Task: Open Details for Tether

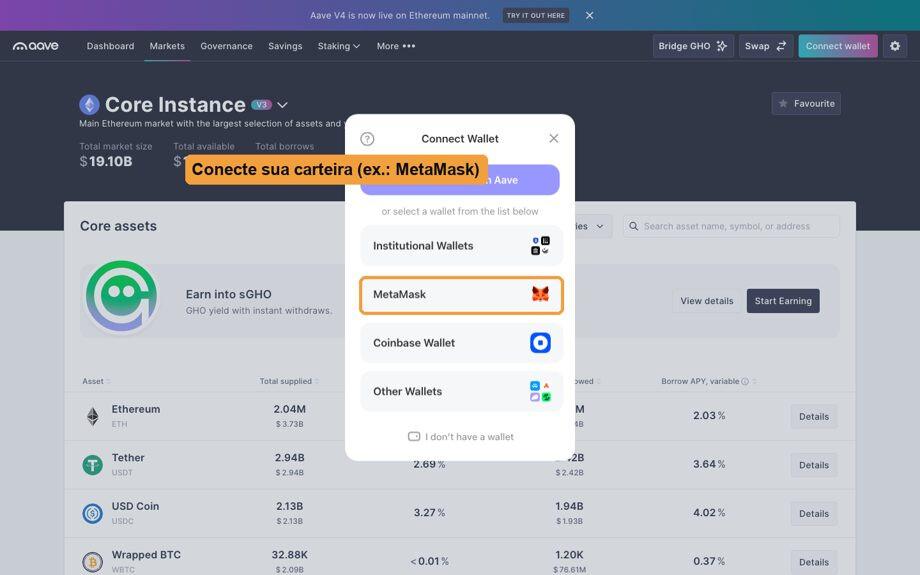Action: tap(814, 465)
